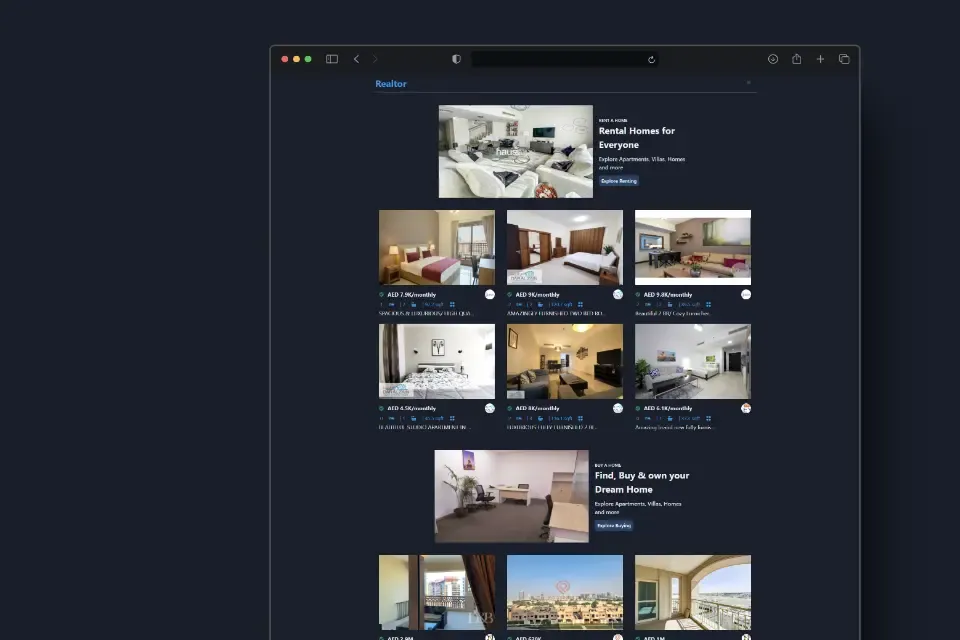This screenshot has height=640, width=960.
Task: Open the AED 9.8K/monthly listing photo
Action: coord(692,247)
